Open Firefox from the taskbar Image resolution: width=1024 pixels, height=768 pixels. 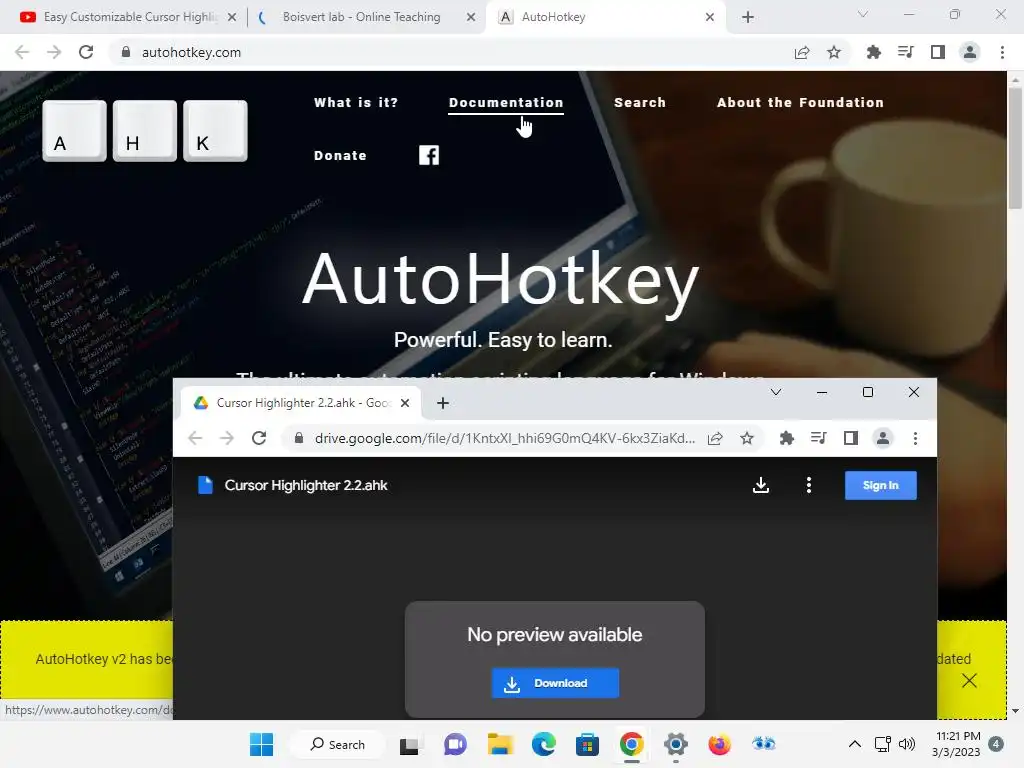tap(719, 744)
